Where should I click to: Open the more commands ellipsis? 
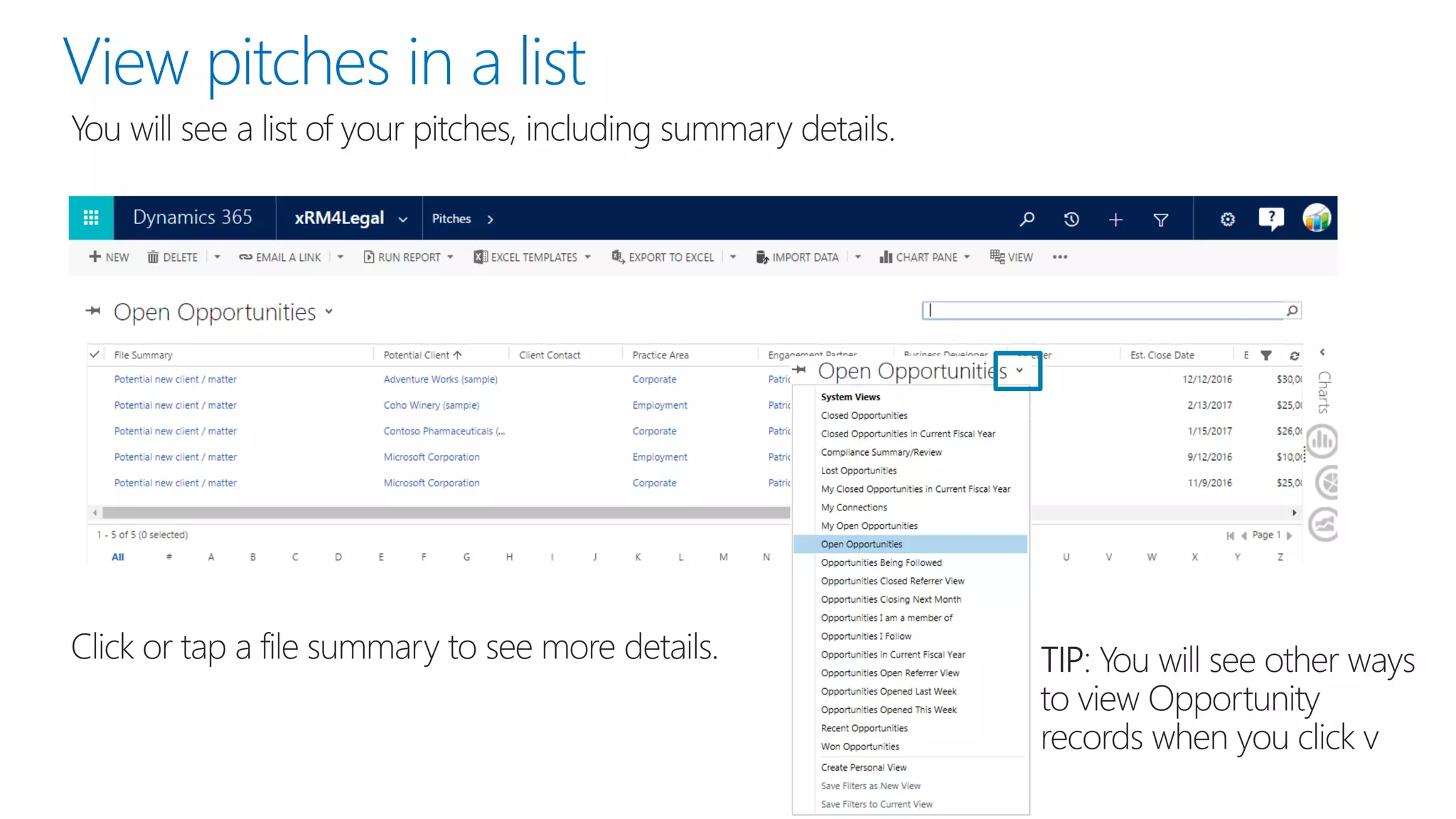tap(1060, 257)
